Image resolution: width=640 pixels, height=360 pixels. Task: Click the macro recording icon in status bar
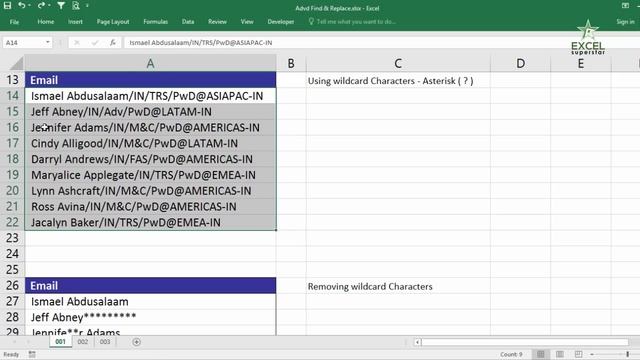point(32,354)
